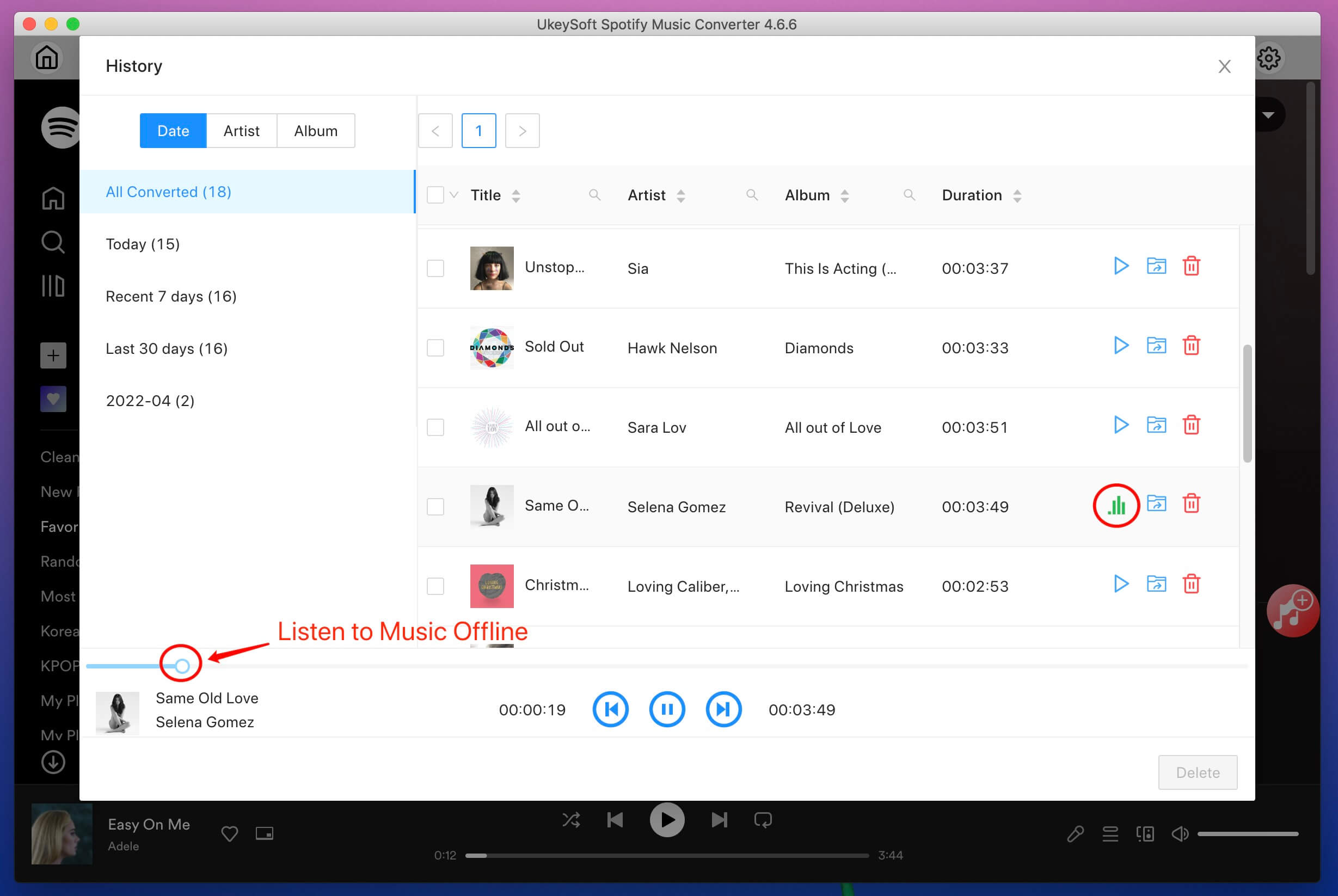Click the 2022-04 (2) history filter

click(x=149, y=400)
